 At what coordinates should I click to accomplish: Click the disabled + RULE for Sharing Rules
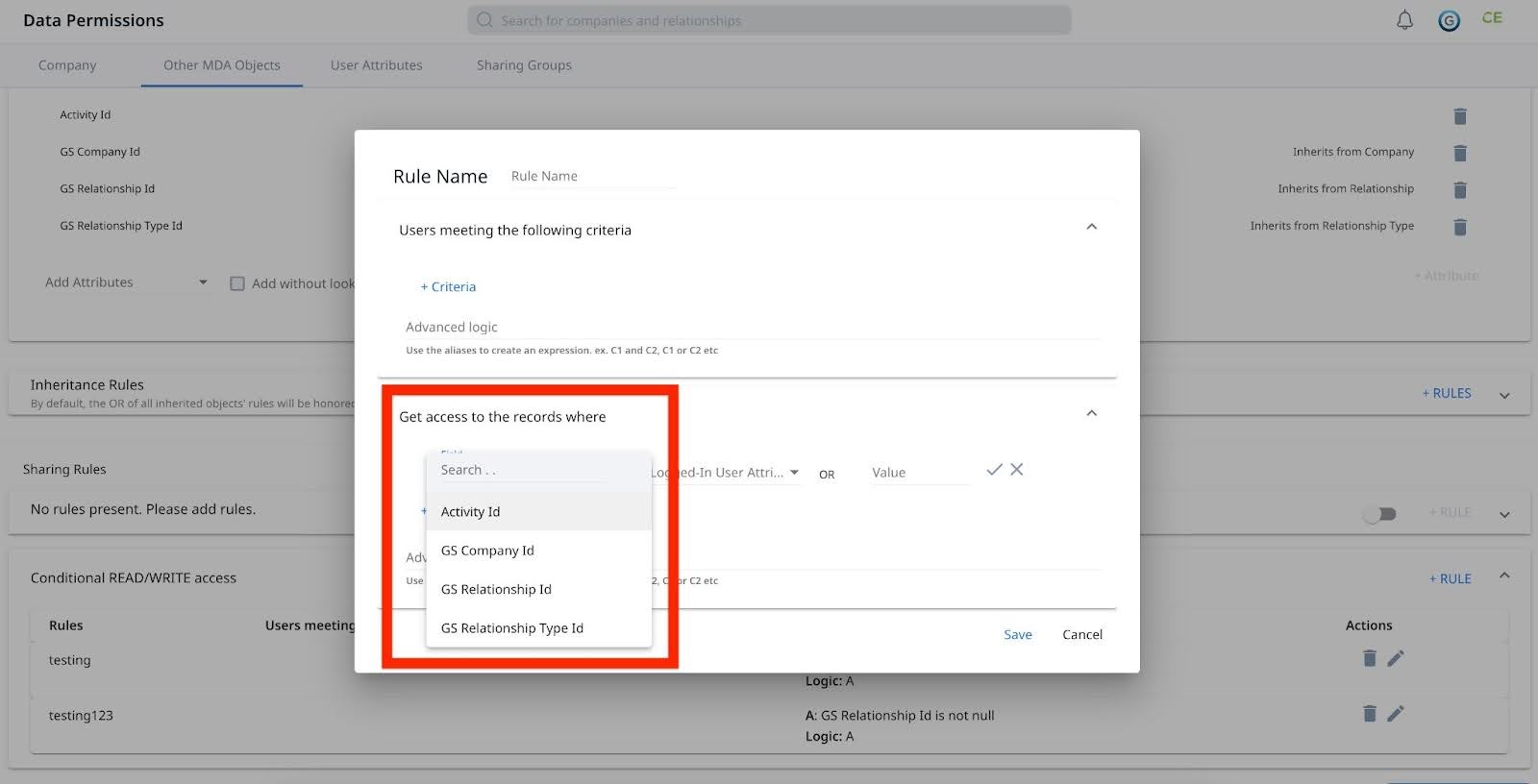[1450, 512]
